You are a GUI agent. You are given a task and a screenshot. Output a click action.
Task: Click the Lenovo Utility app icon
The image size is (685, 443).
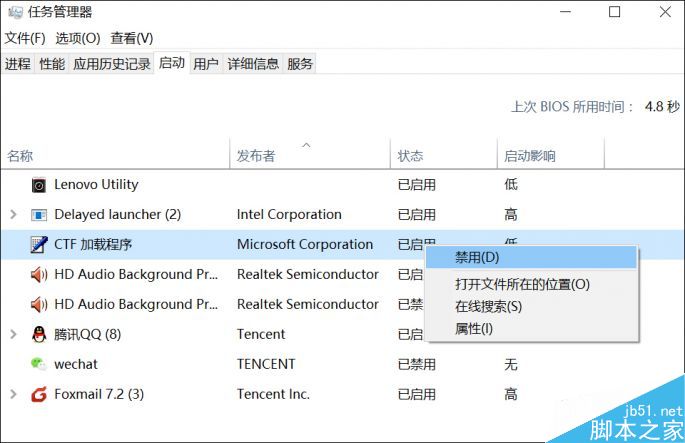39,185
